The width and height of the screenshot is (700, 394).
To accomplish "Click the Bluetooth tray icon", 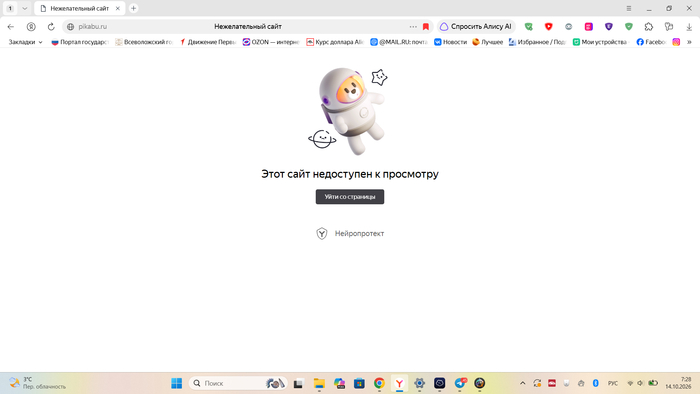I will [x=596, y=383].
